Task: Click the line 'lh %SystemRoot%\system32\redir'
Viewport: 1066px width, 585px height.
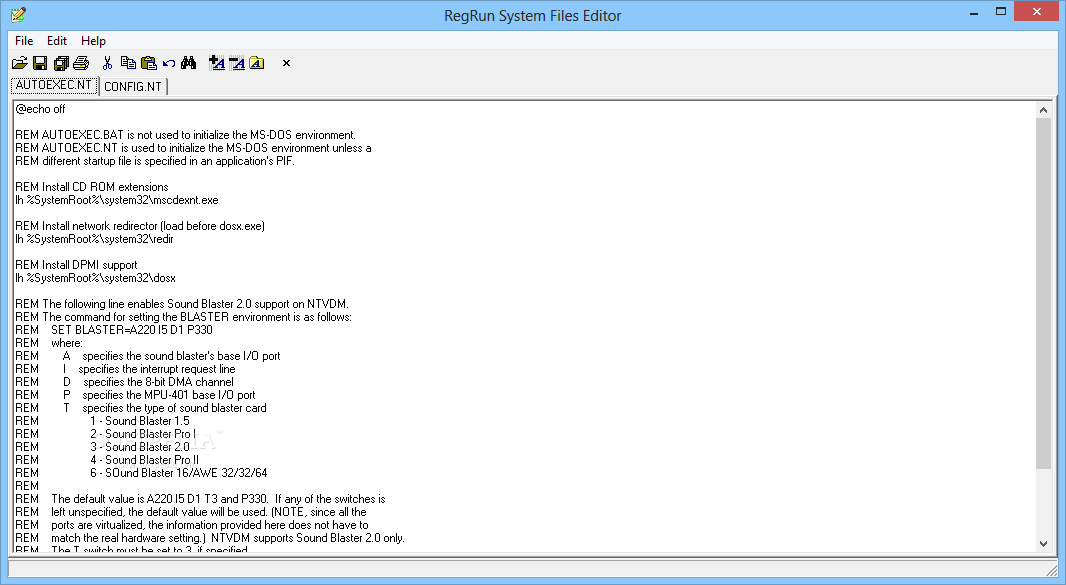Action: click(x=94, y=239)
